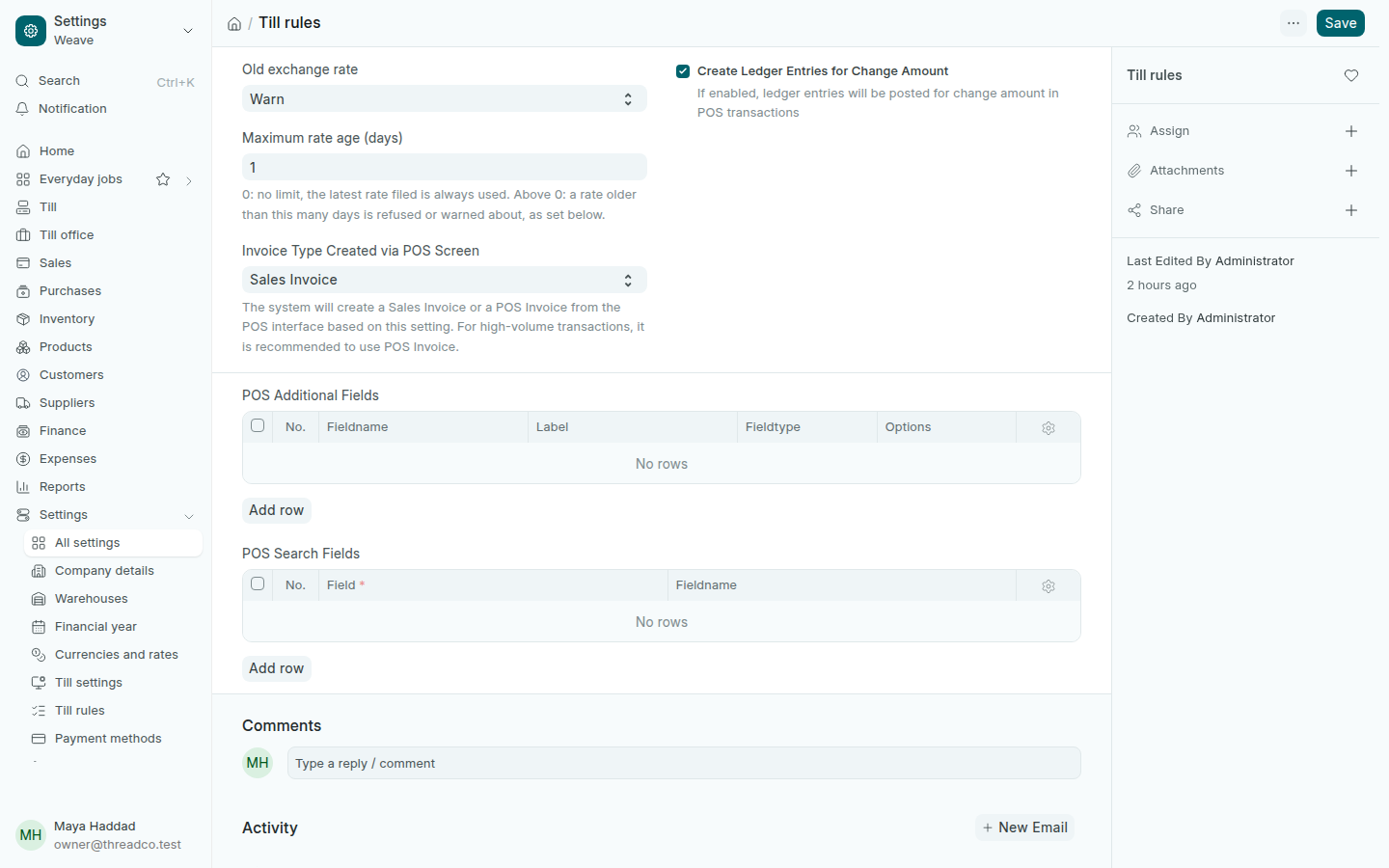The width and height of the screenshot is (1389, 868).
Task: Click the home breadcrumb icon
Action: click(x=234, y=24)
